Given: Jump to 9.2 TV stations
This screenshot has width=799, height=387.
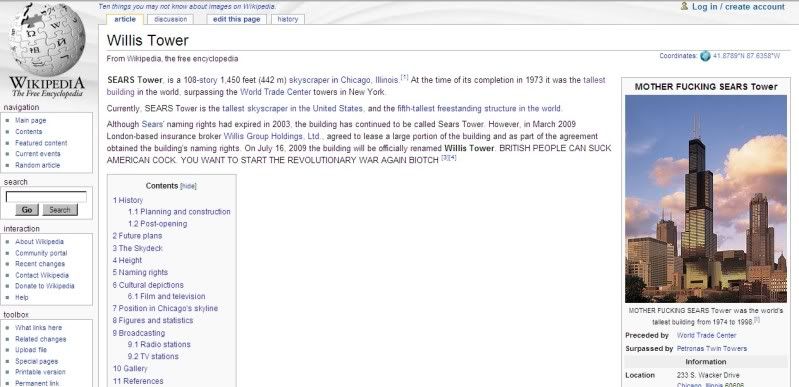Looking at the screenshot, I should point(153,356).
